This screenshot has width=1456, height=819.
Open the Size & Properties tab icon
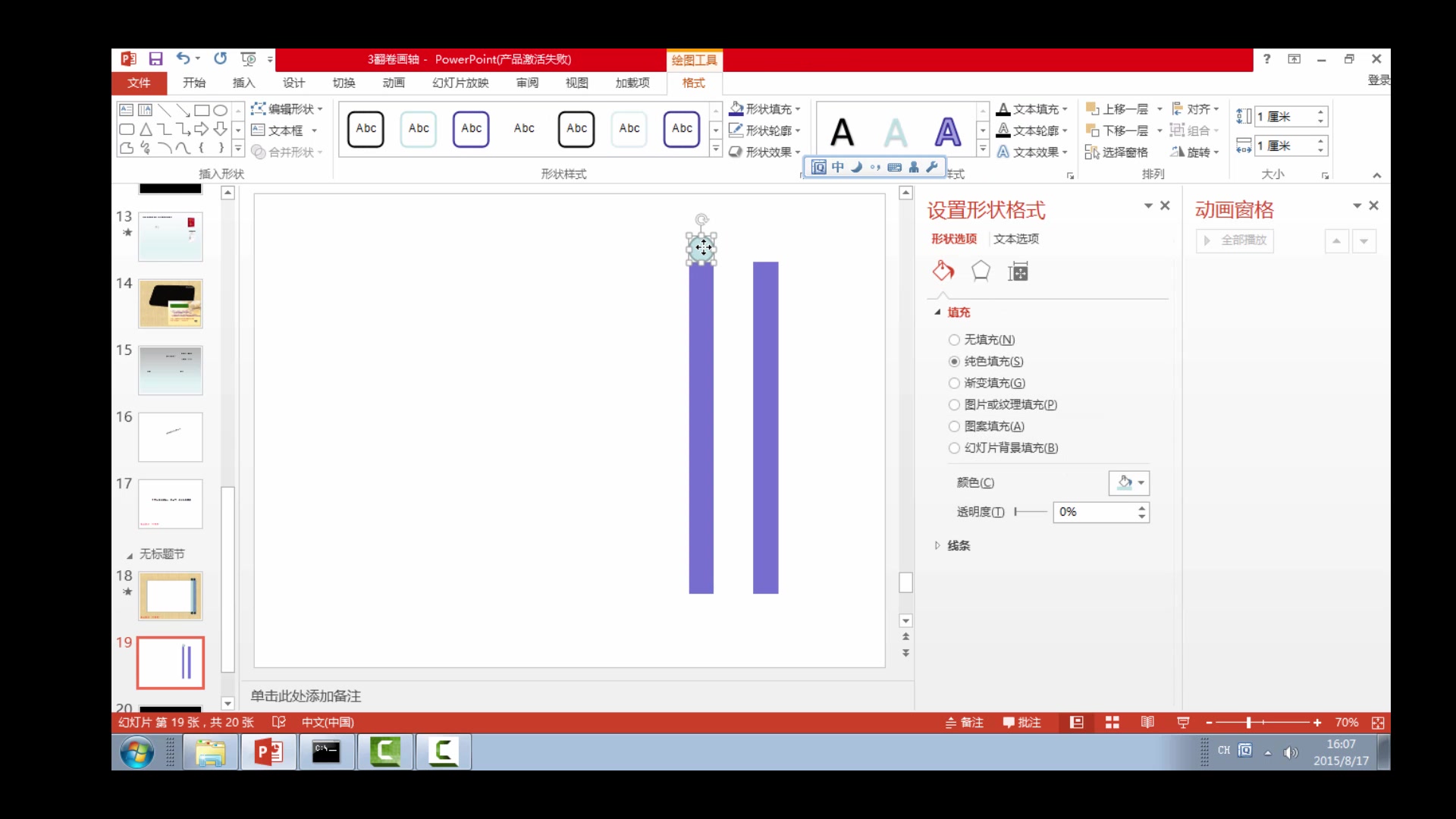tap(1018, 271)
